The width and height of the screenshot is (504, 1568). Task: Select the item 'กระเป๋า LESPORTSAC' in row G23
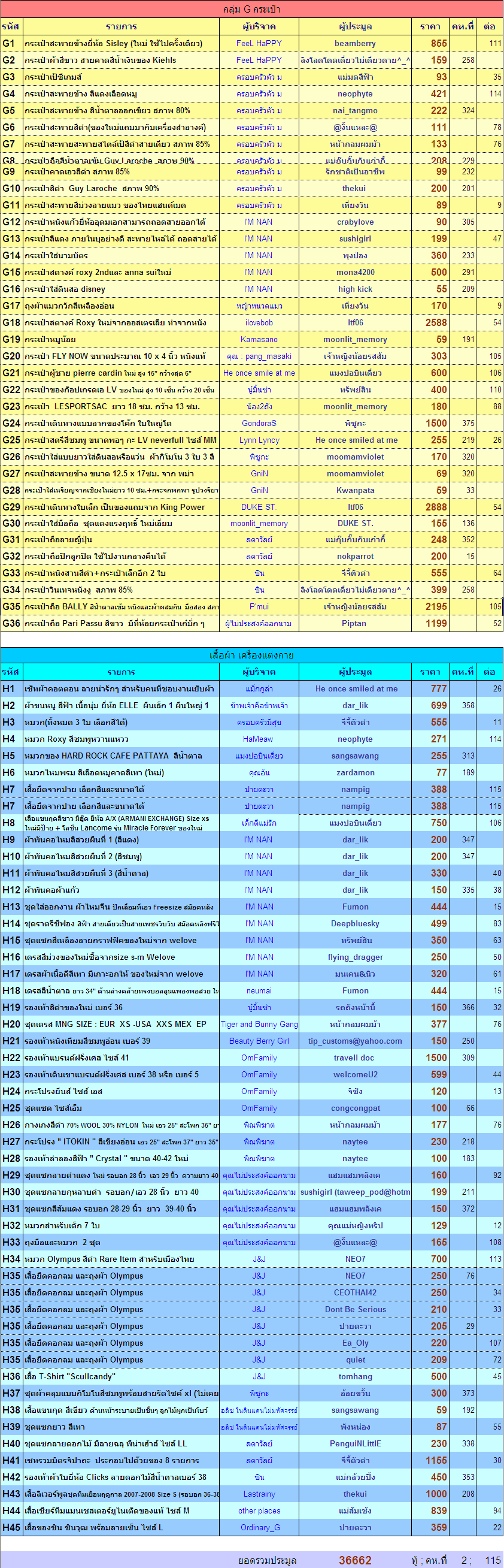[x=112, y=407]
